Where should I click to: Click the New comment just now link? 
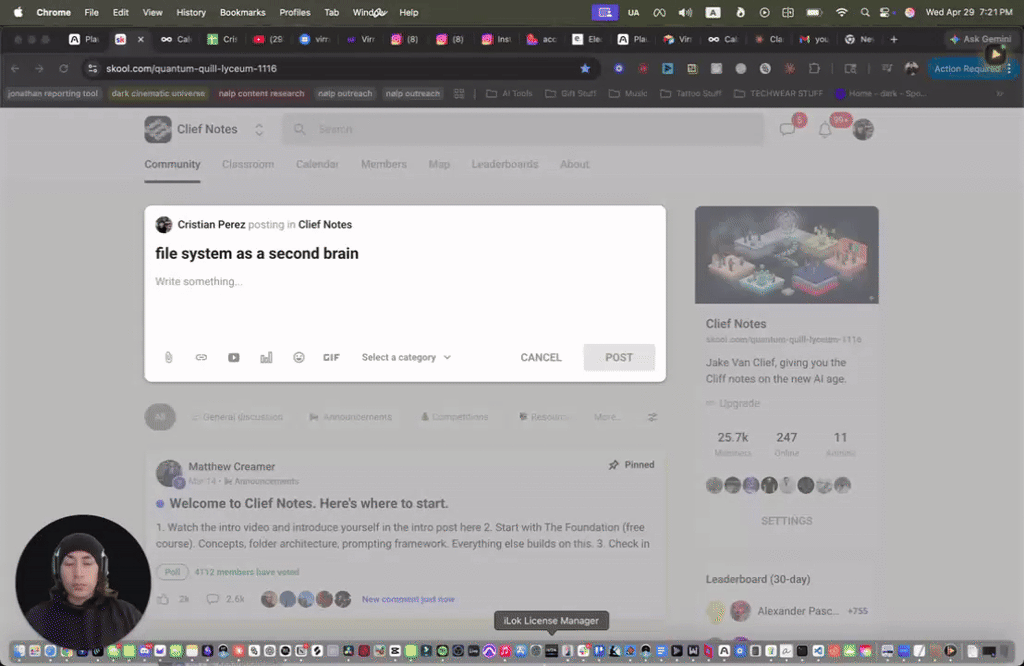coord(408,599)
